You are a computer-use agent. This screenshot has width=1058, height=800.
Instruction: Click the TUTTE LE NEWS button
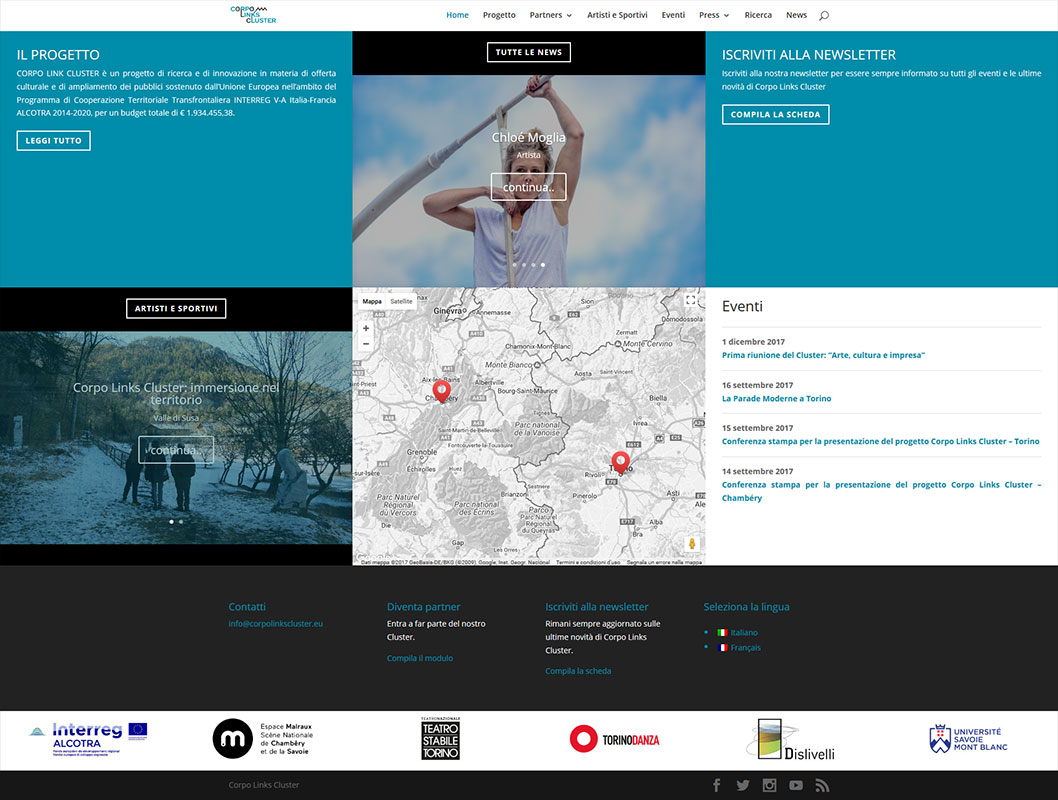528,52
